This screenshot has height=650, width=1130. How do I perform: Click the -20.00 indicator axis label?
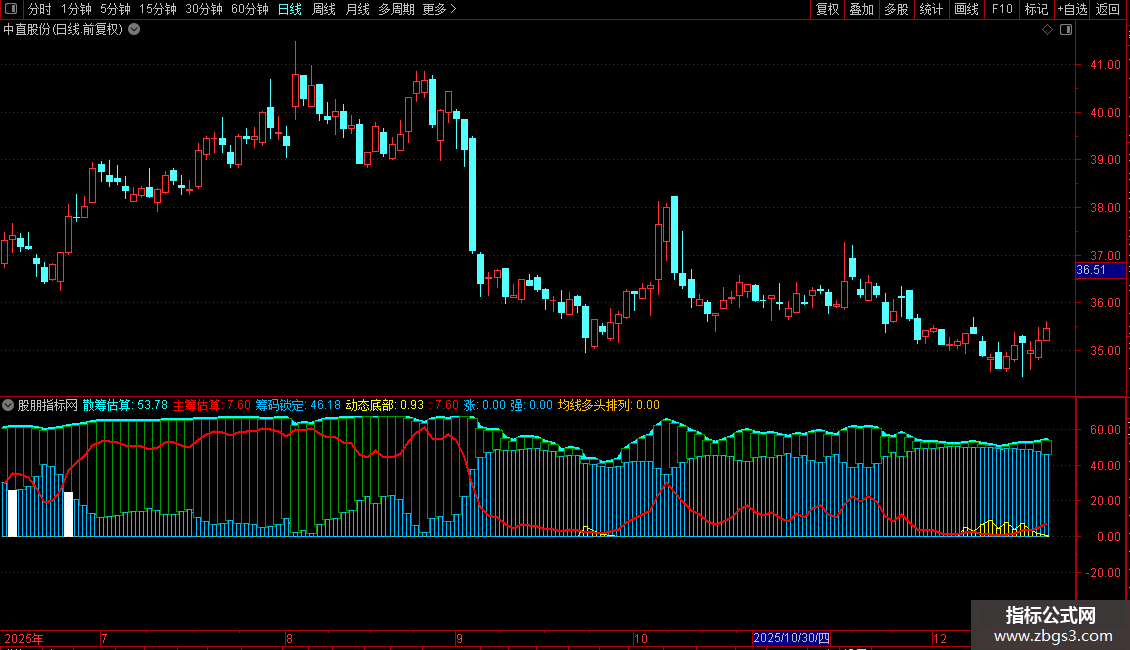point(1104,573)
